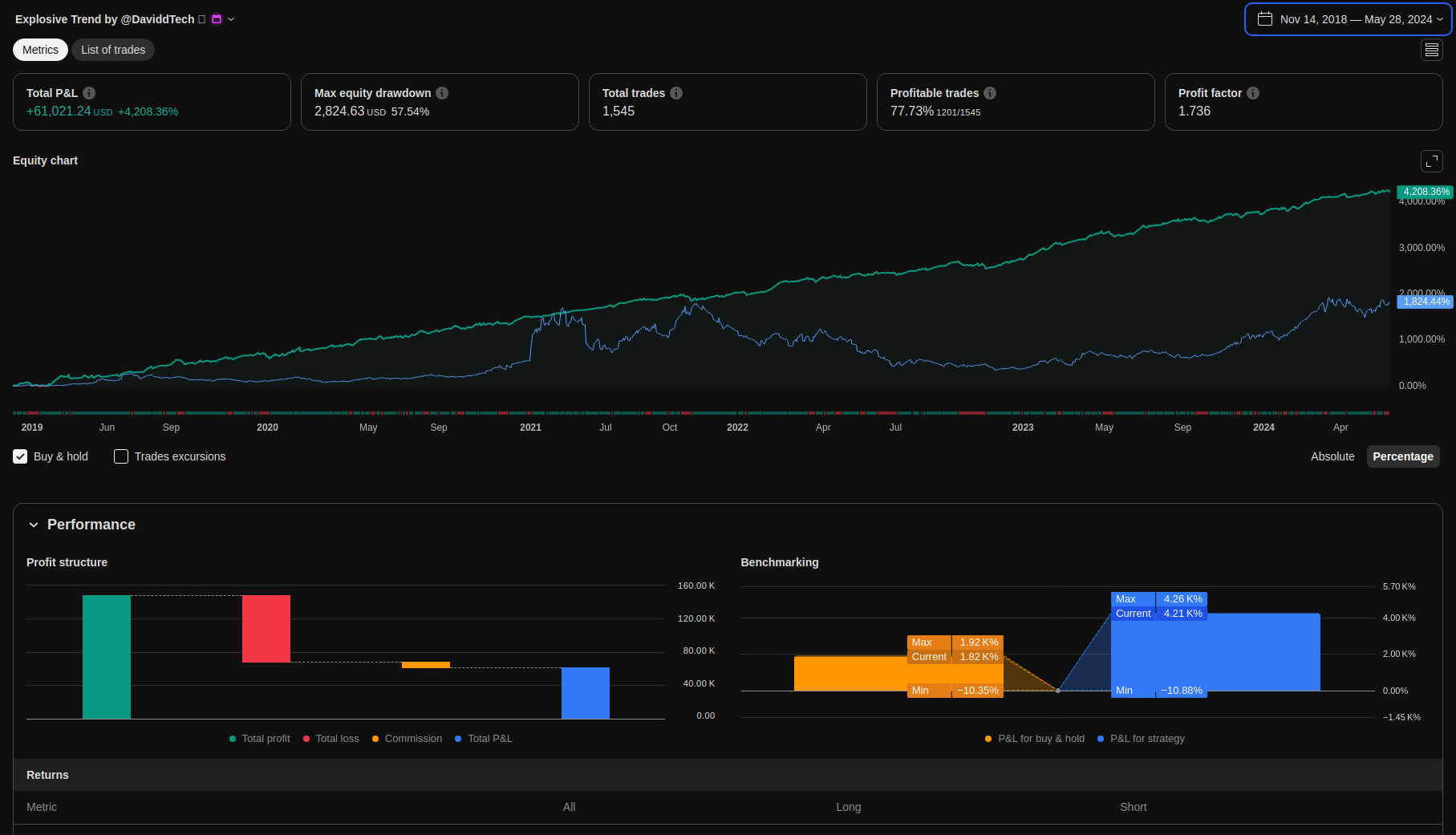Image resolution: width=1456 pixels, height=835 pixels.
Task: Click the Max equity drawdown info icon
Action: tap(442, 93)
